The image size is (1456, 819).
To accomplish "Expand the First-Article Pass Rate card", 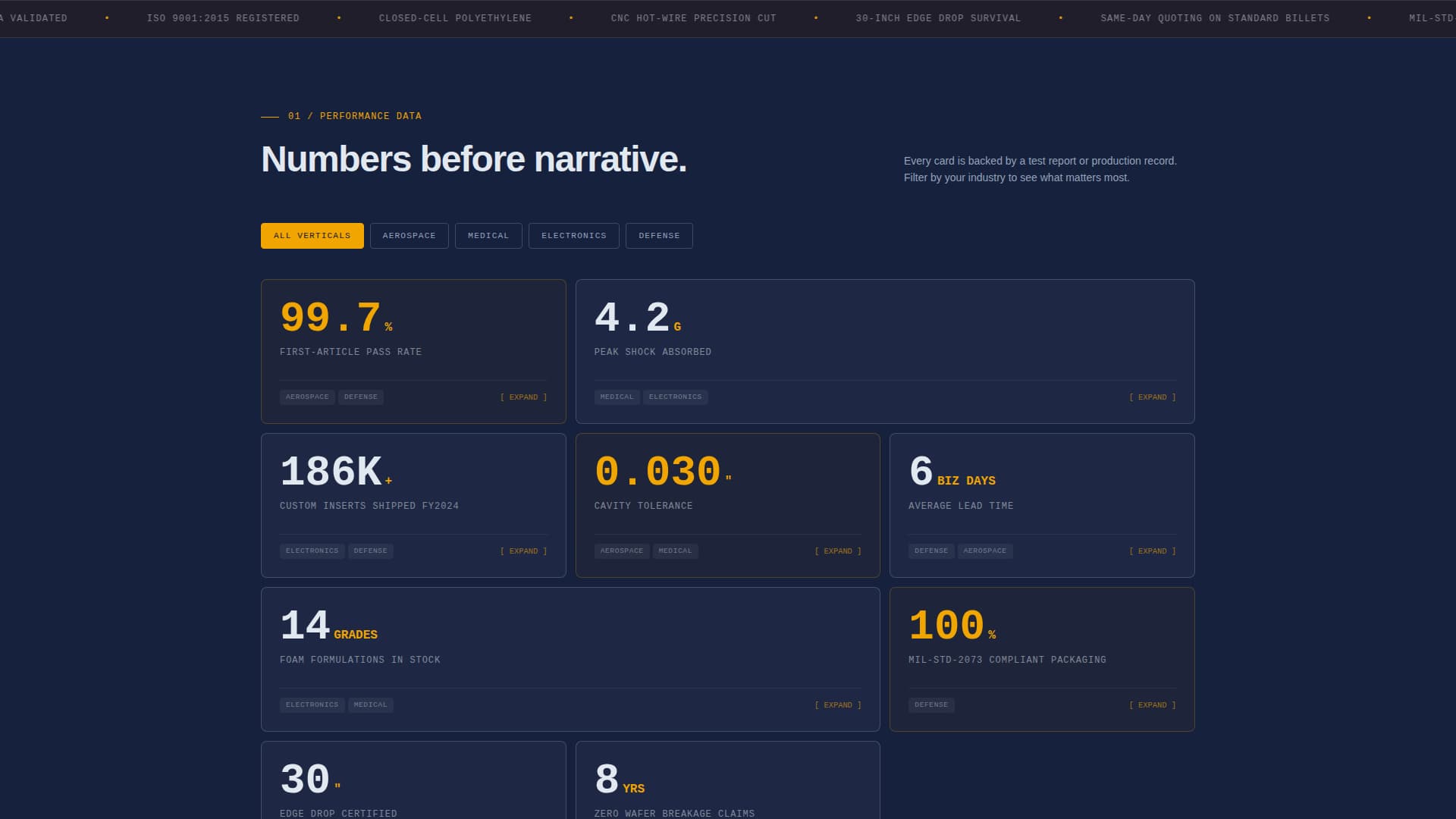I will point(523,397).
